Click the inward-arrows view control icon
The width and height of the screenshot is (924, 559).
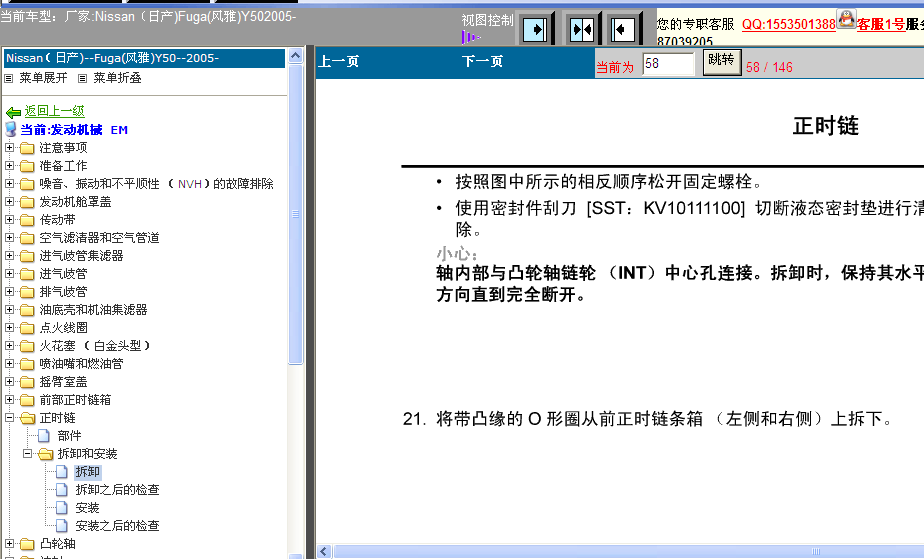pos(582,29)
